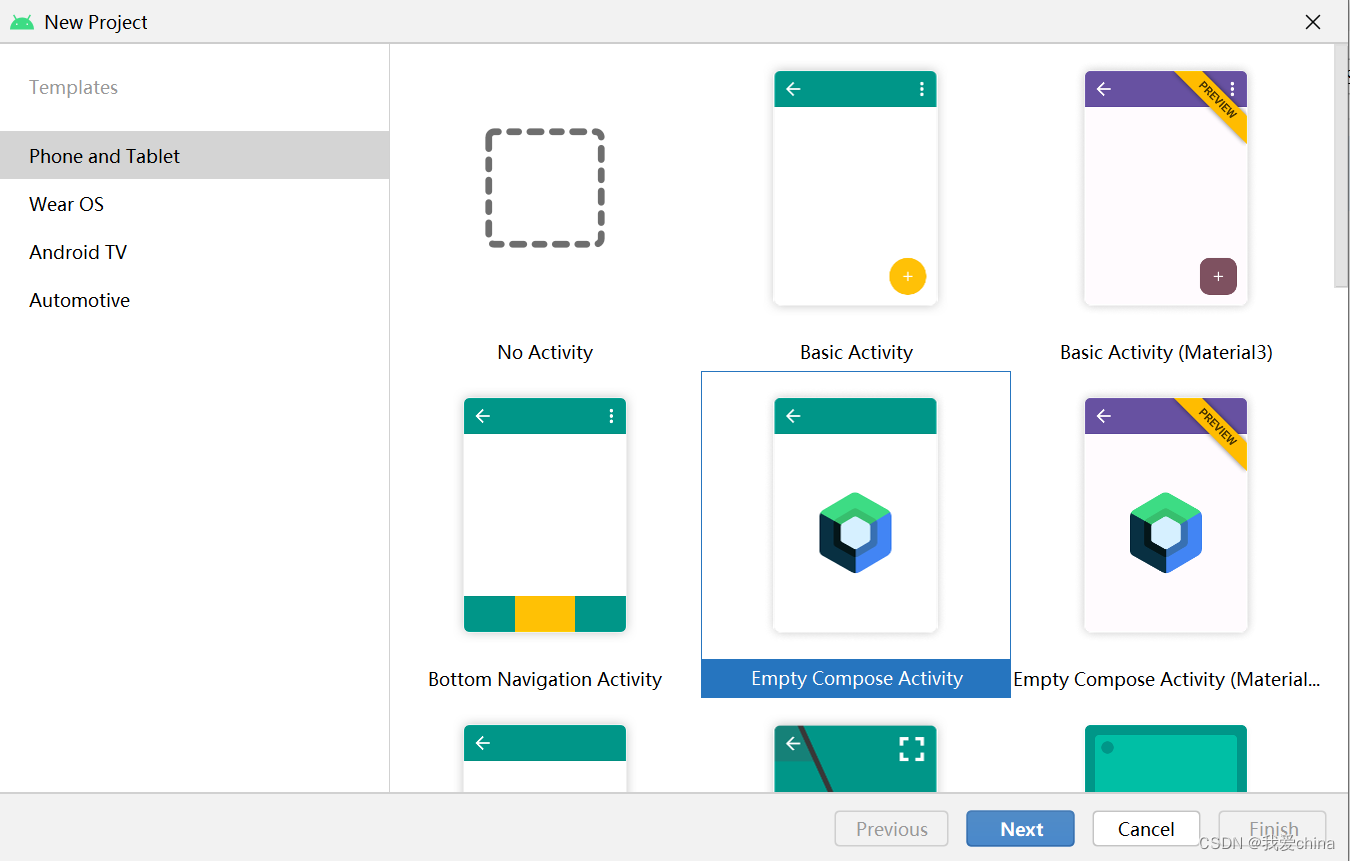Select the Android TV category
Viewport: 1350px width, 861px height.
click(194, 252)
